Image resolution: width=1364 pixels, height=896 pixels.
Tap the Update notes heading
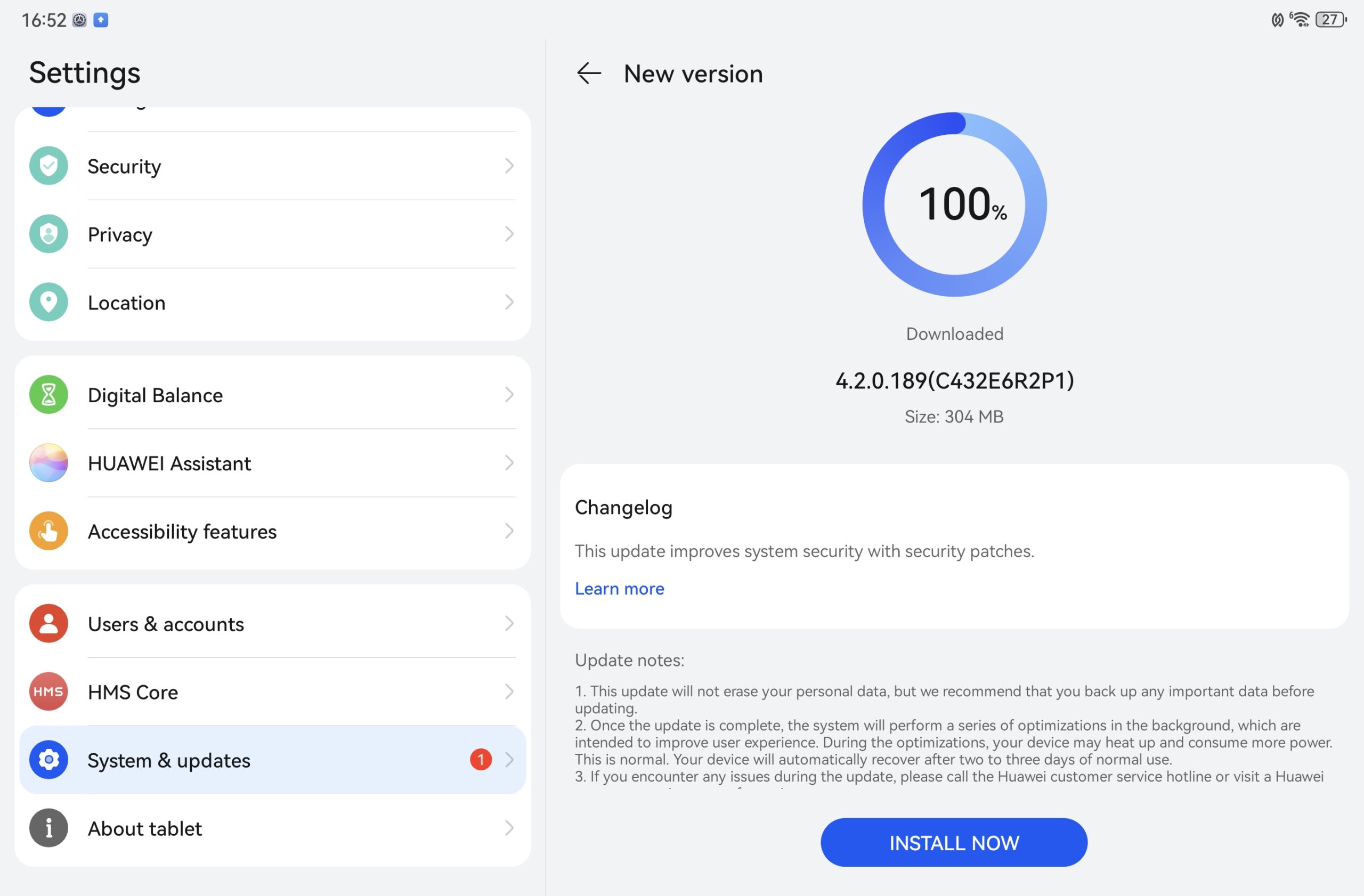pos(629,660)
